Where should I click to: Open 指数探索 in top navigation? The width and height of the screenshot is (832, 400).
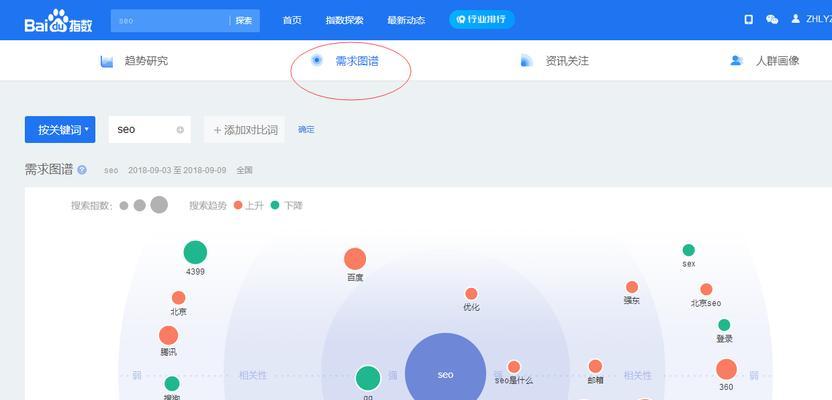point(344,20)
